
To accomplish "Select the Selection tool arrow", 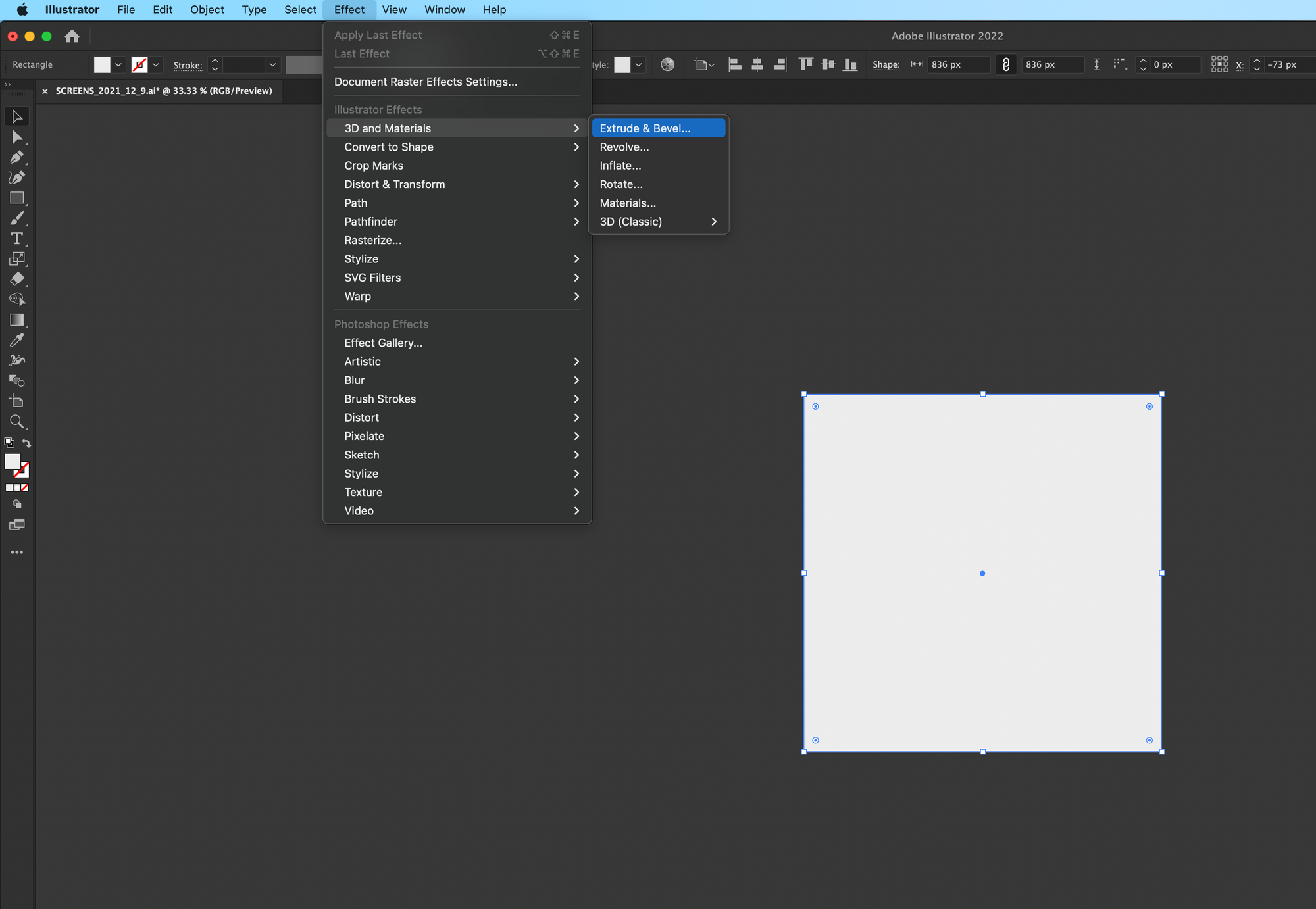I will coord(17,116).
